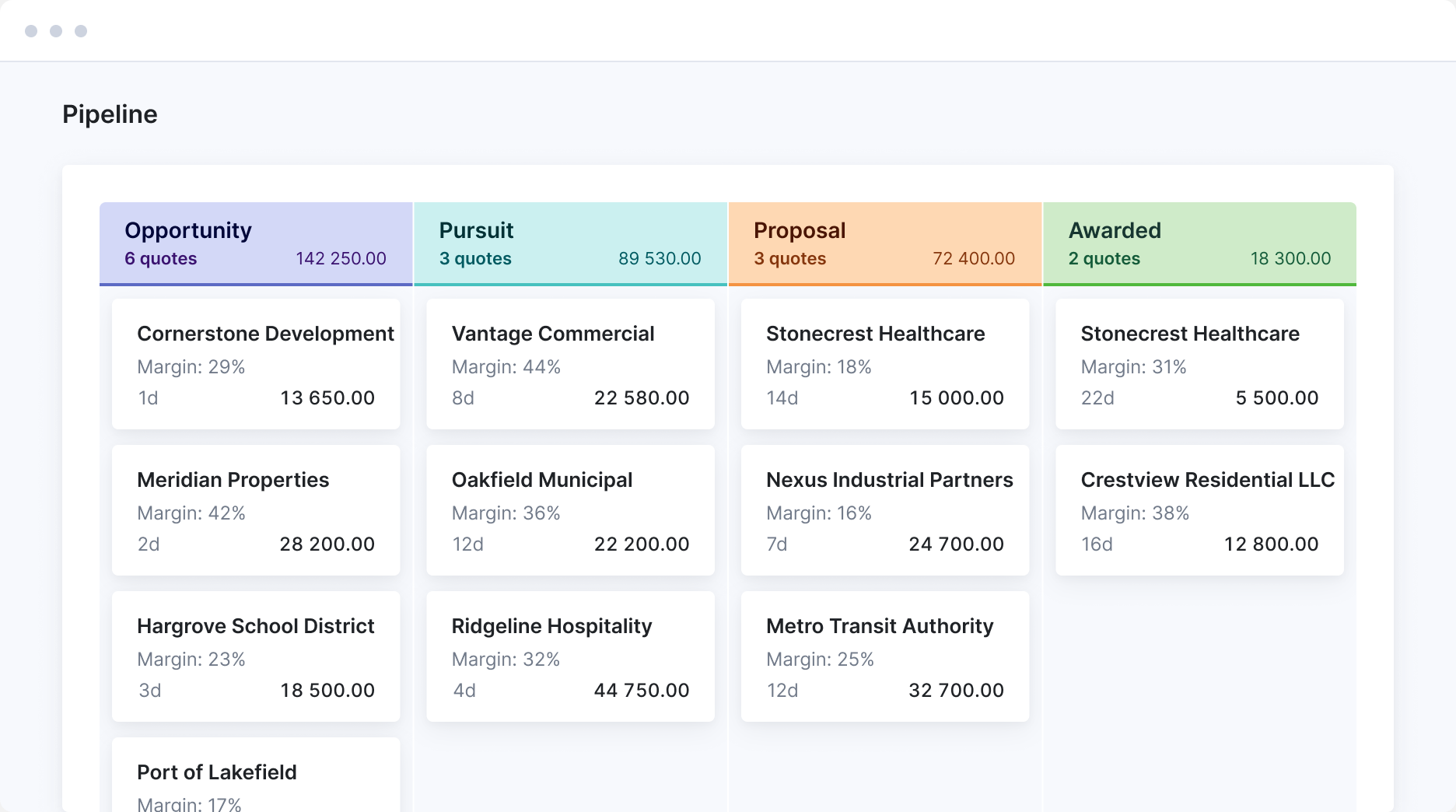Open Stonecrest Healthcare card in Awarded column

click(1199, 364)
